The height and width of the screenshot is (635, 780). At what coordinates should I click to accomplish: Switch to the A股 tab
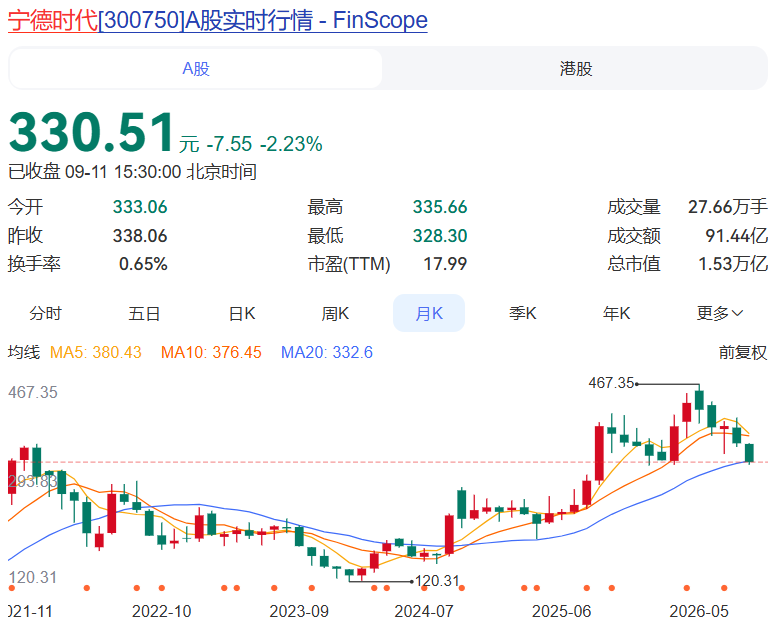[x=195, y=69]
